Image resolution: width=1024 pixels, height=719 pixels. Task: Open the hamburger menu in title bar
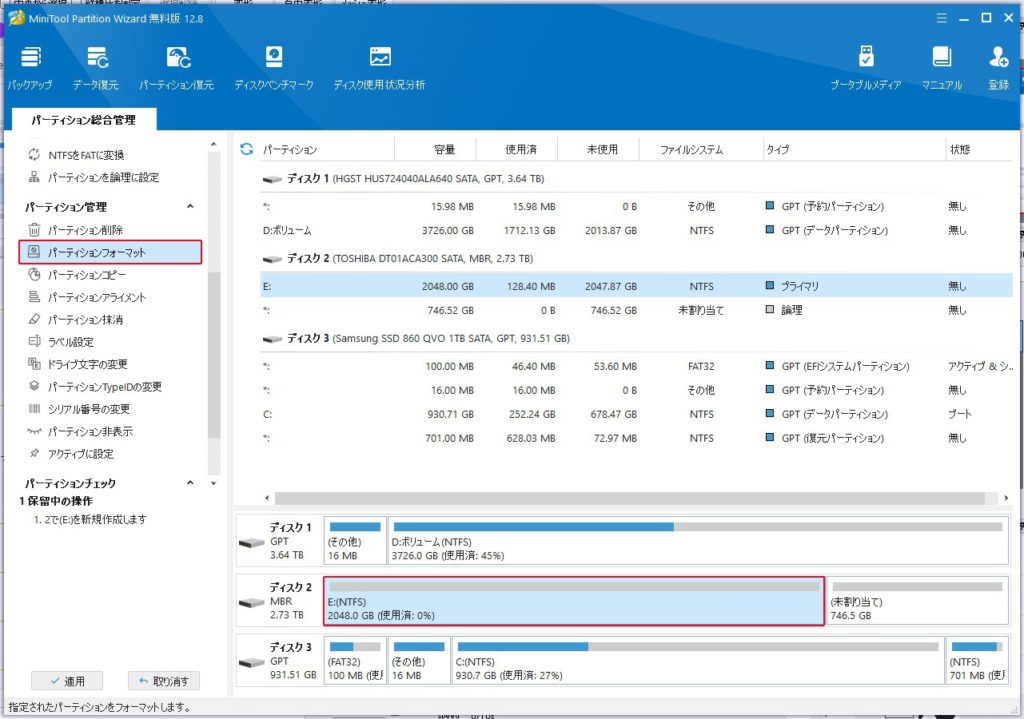(x=940, y=18)
